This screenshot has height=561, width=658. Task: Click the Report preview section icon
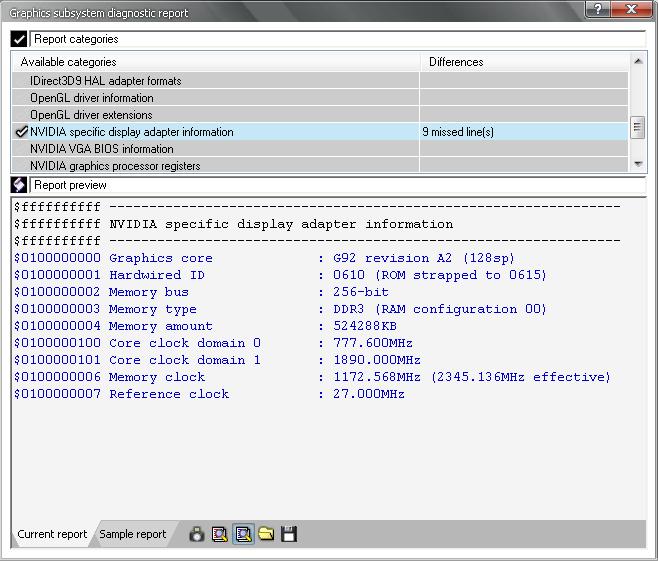tap(19, 185)
